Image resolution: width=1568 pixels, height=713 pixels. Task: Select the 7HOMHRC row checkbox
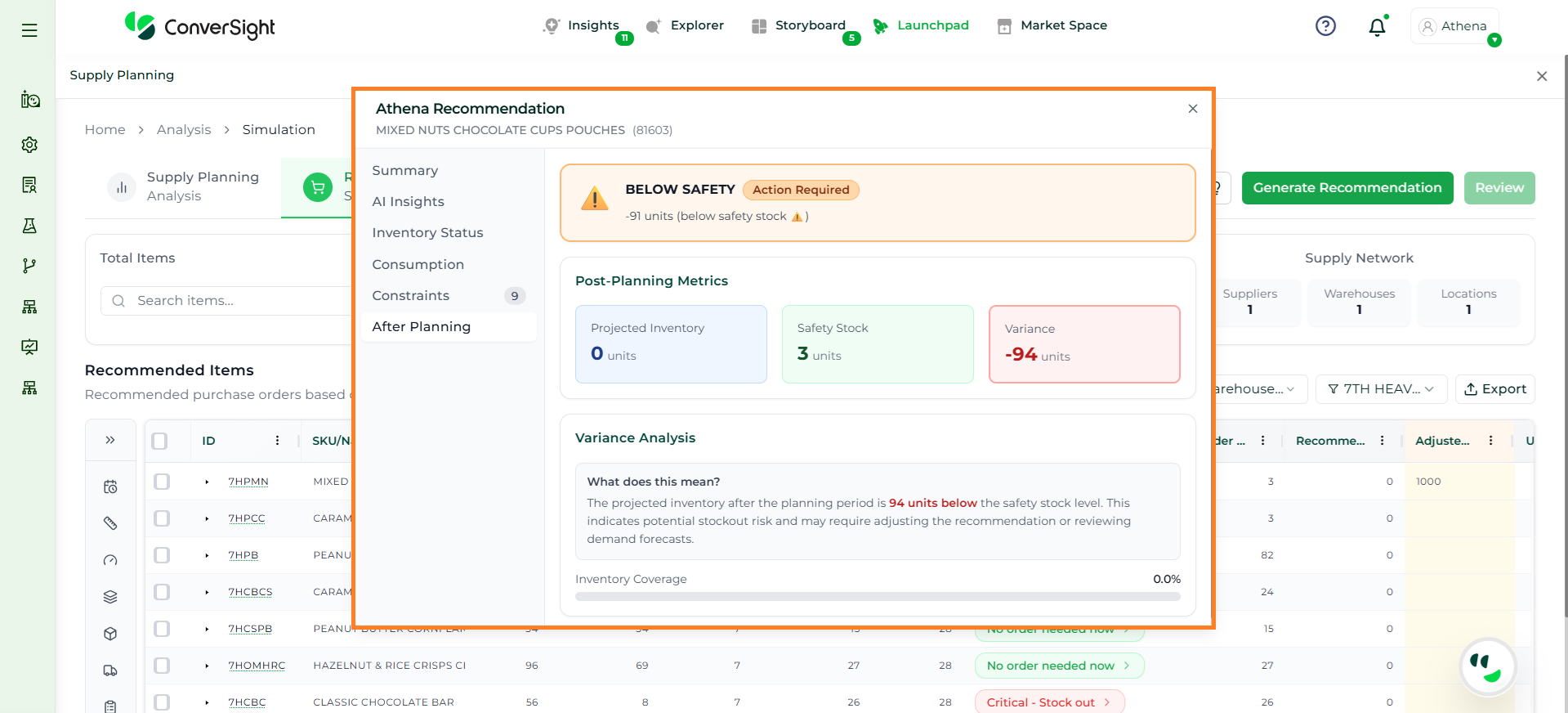tap(162, 666)
